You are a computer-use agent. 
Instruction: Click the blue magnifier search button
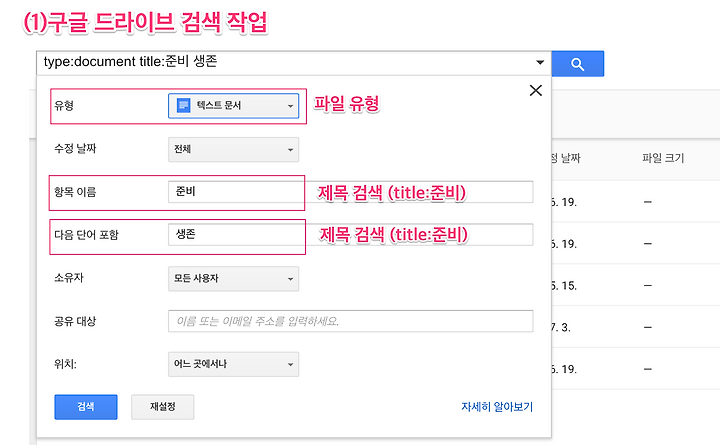[x=577, y=64]
